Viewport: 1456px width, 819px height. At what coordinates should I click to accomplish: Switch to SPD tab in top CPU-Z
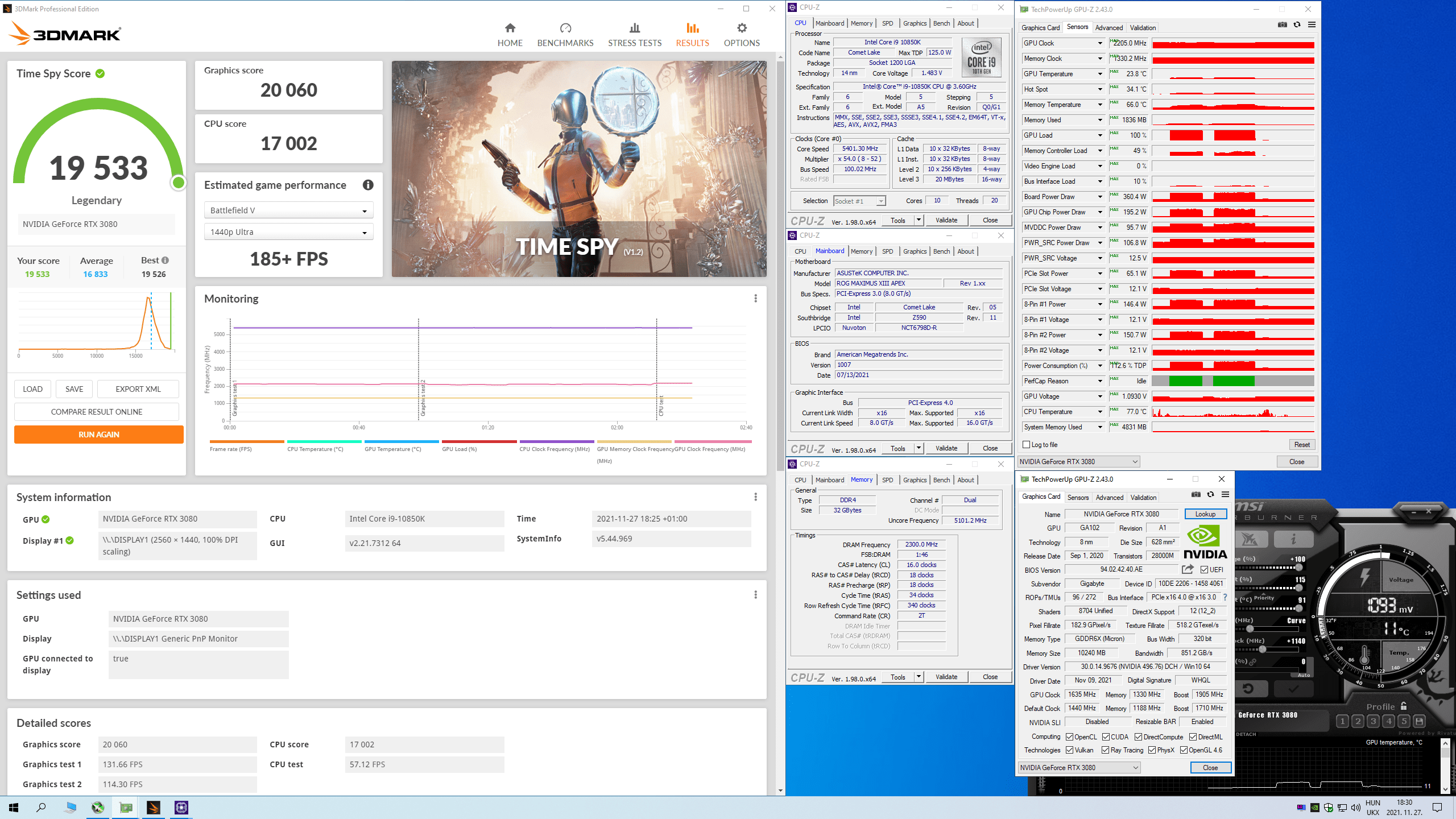tap(887, 23)
